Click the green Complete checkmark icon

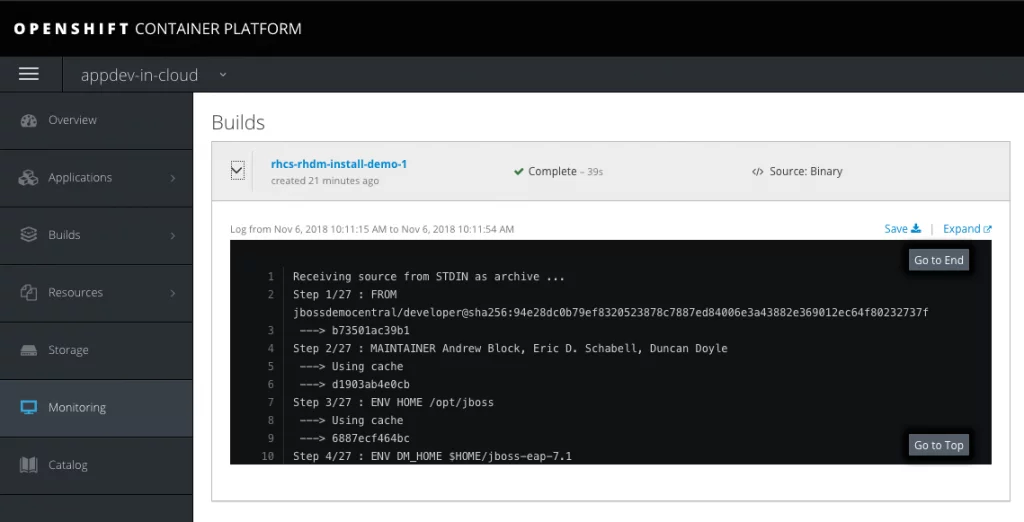coord(519,171)
